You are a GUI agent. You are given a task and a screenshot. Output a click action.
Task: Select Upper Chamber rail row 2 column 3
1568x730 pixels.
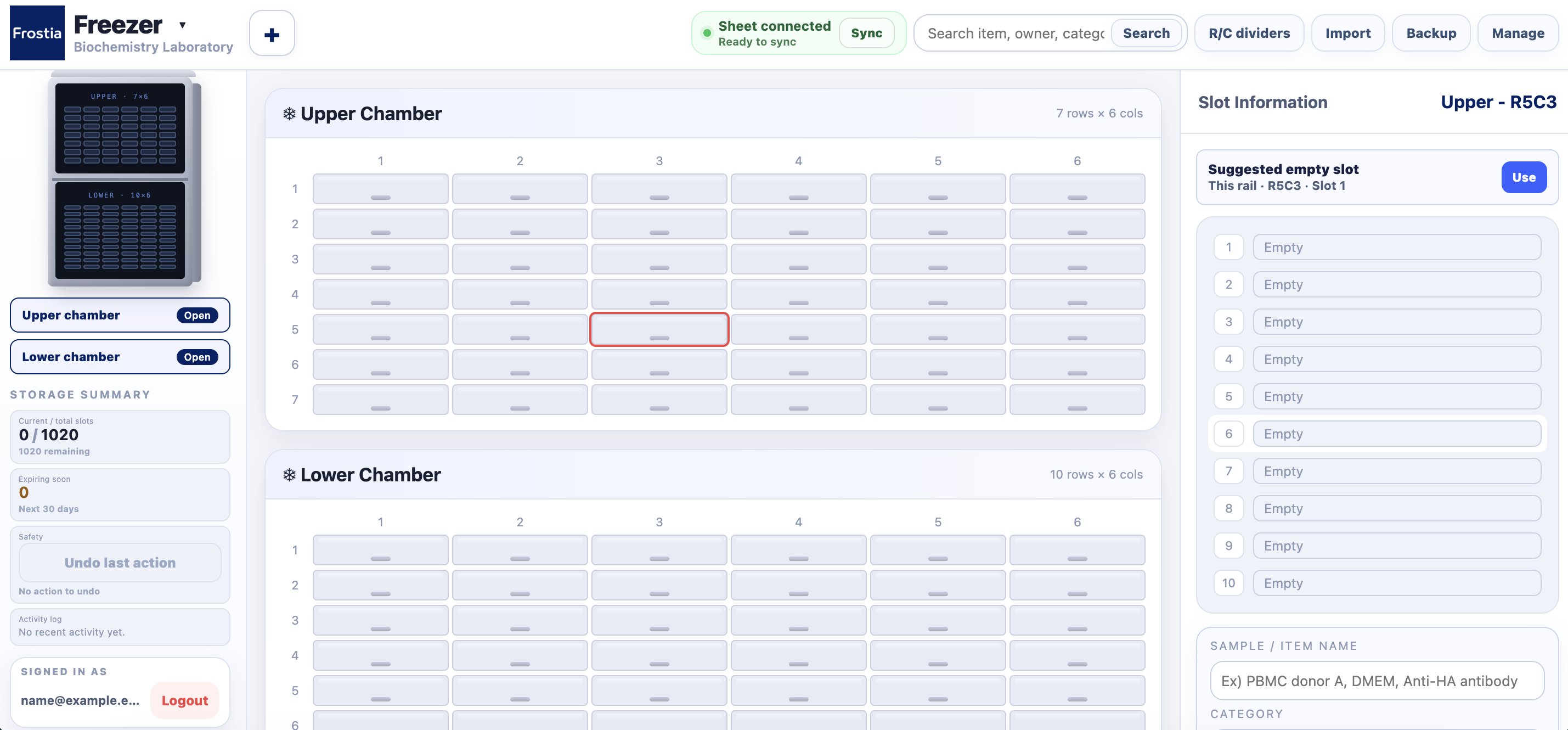pyautogui.click(x=659, y=224)
